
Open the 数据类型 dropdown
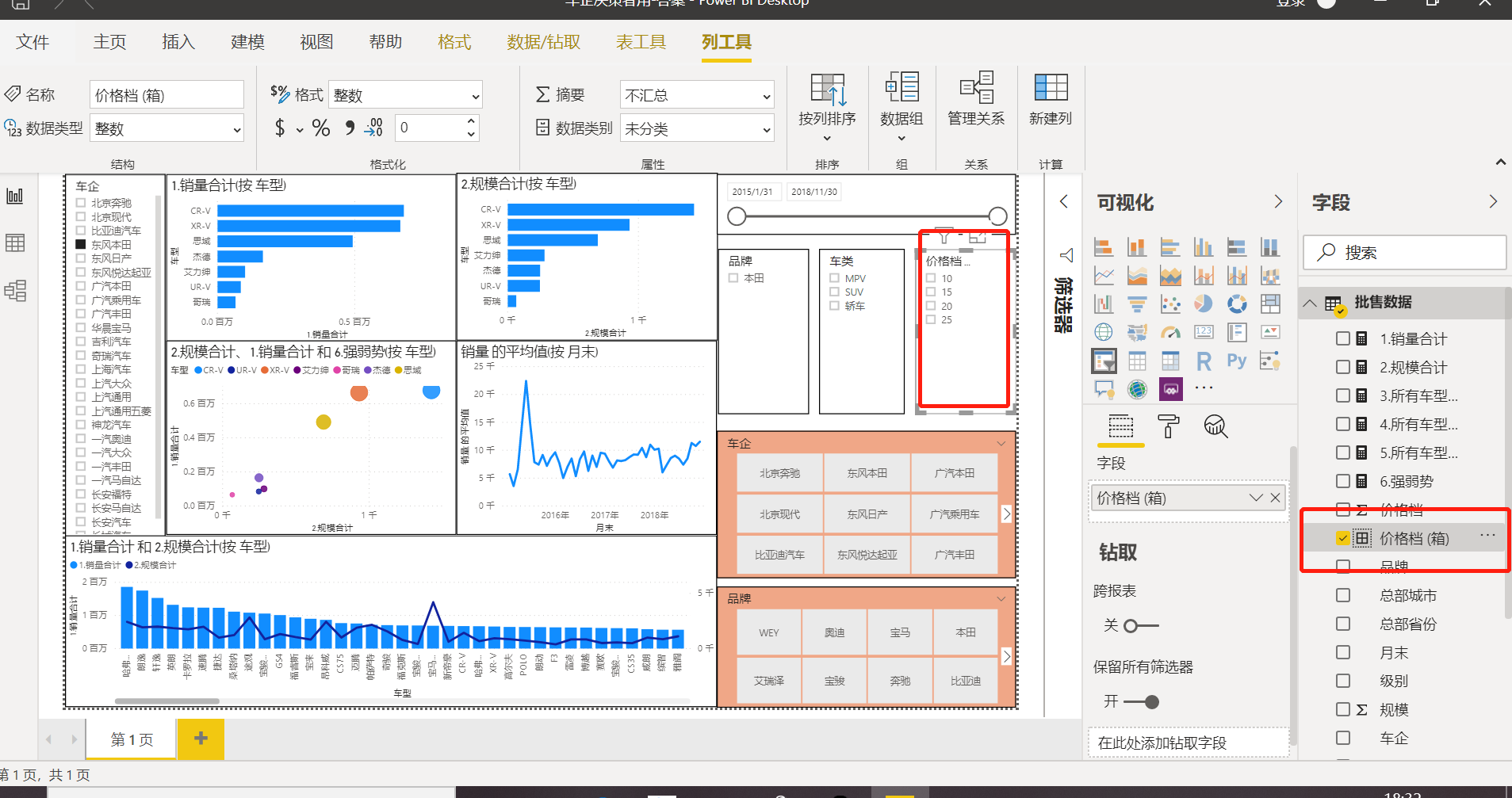pos(167,128)
